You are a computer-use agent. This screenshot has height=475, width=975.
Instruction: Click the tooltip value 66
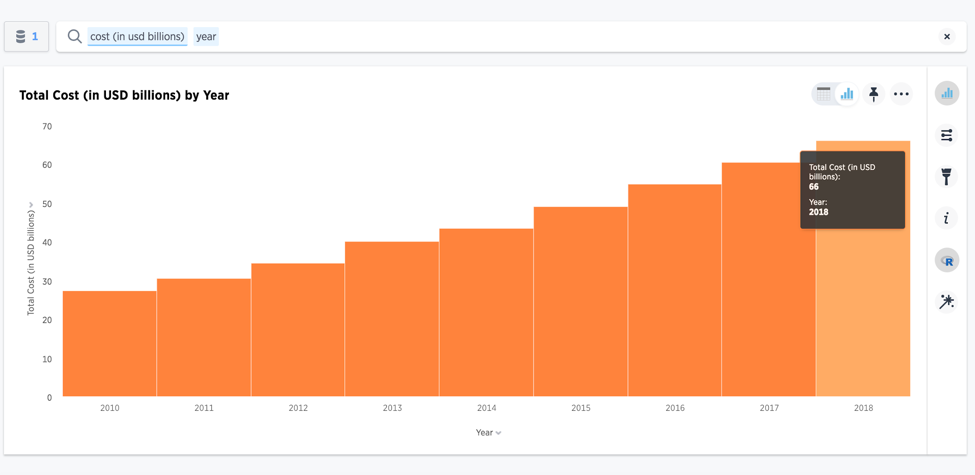pyautogui.click(x=814, y=187)
